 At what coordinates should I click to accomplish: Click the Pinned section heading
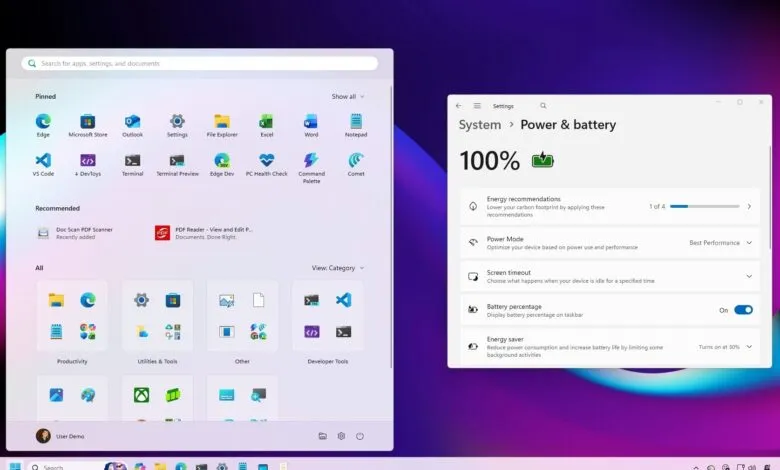45,96
